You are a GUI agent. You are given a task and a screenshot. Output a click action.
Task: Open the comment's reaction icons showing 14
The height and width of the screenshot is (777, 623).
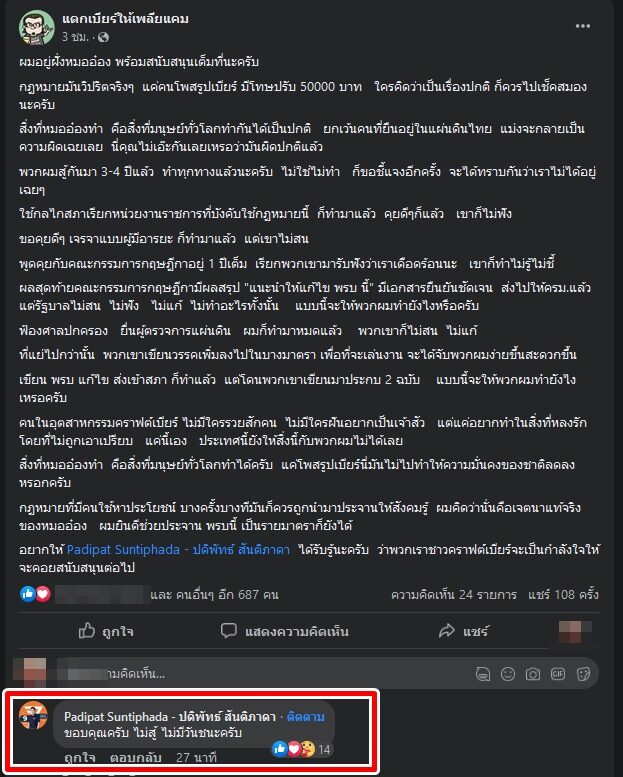click(301, 749)
